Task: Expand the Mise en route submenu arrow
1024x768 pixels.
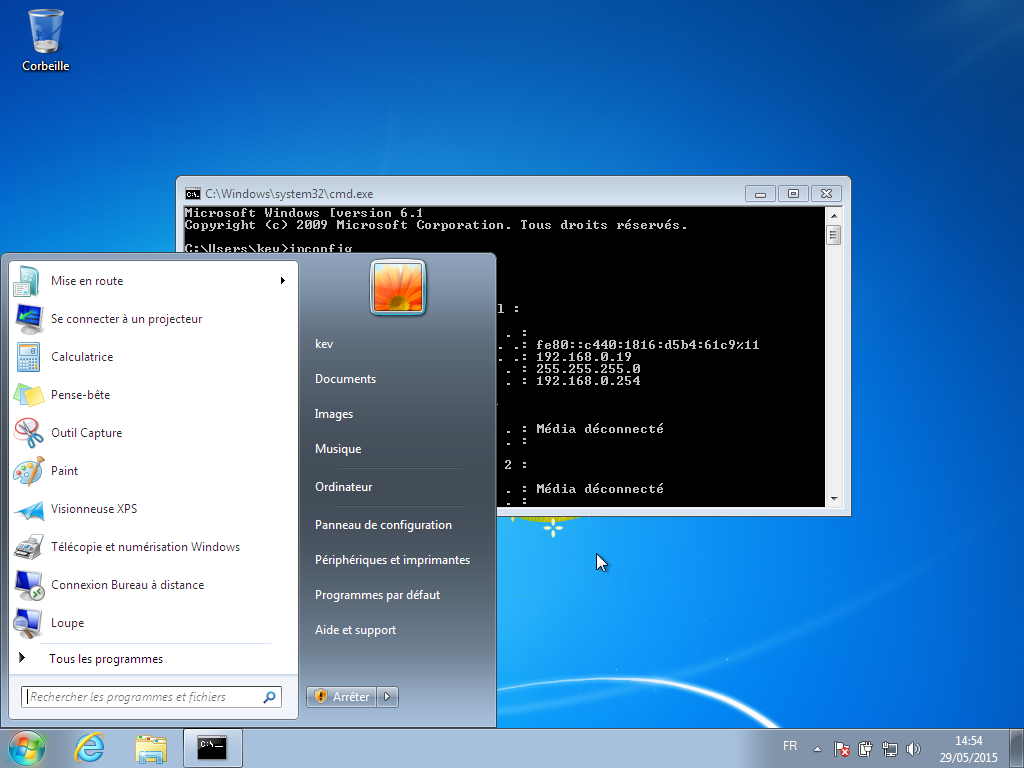Action: click(283, 281)
